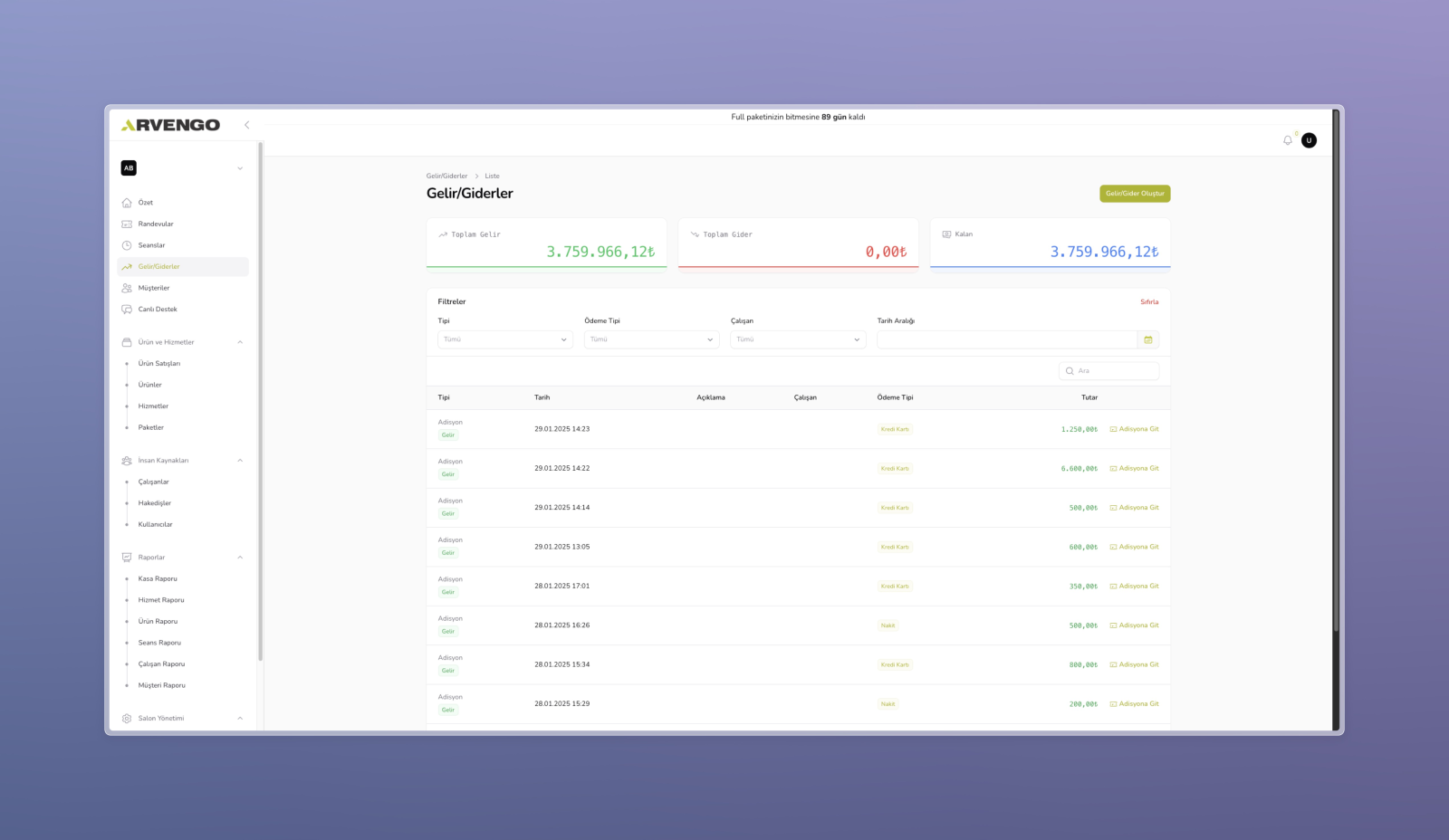Viewport: 1449px width, 840px height.
Task: Open the Çalışan filter dropdown
Action: coord(798,339)
